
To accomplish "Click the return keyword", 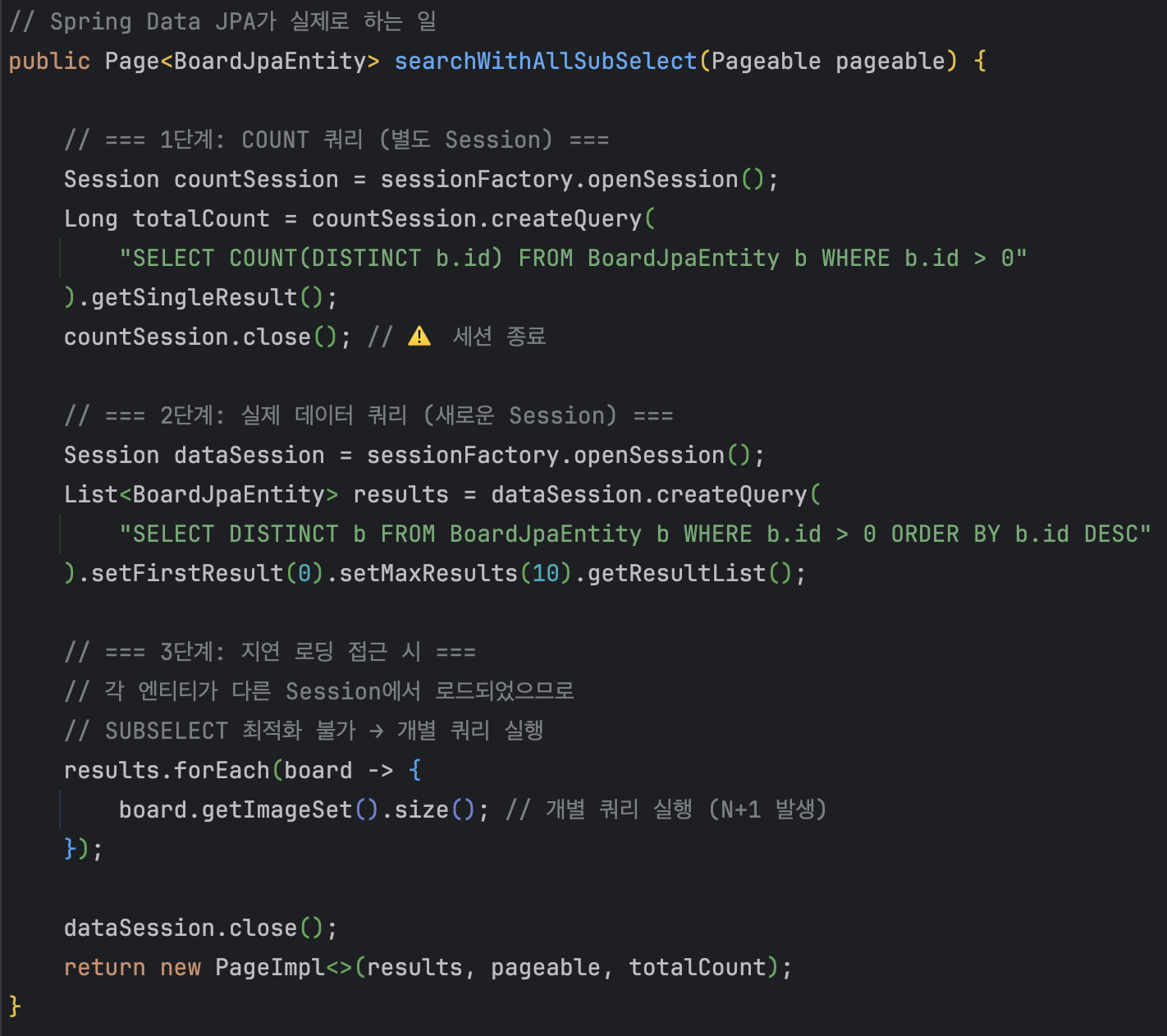I will coord(104,968).
